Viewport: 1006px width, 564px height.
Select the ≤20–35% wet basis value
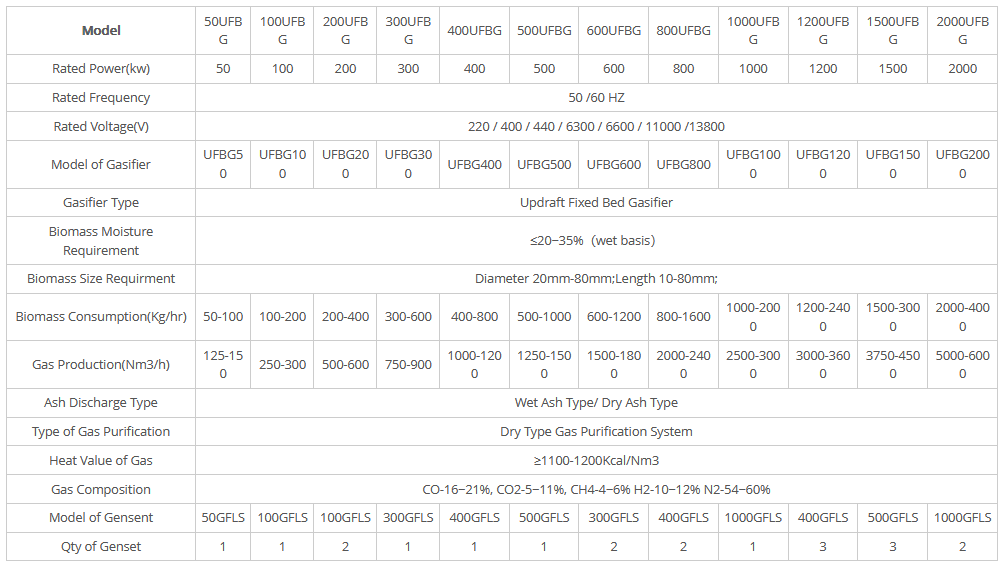coord(596,241)
